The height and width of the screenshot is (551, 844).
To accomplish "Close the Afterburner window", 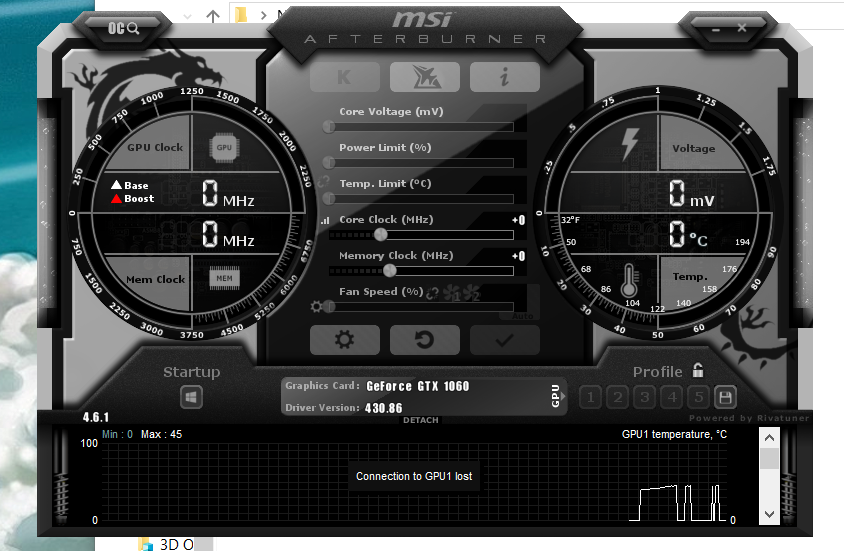I will pyautogui.click(x=742, y=27).
